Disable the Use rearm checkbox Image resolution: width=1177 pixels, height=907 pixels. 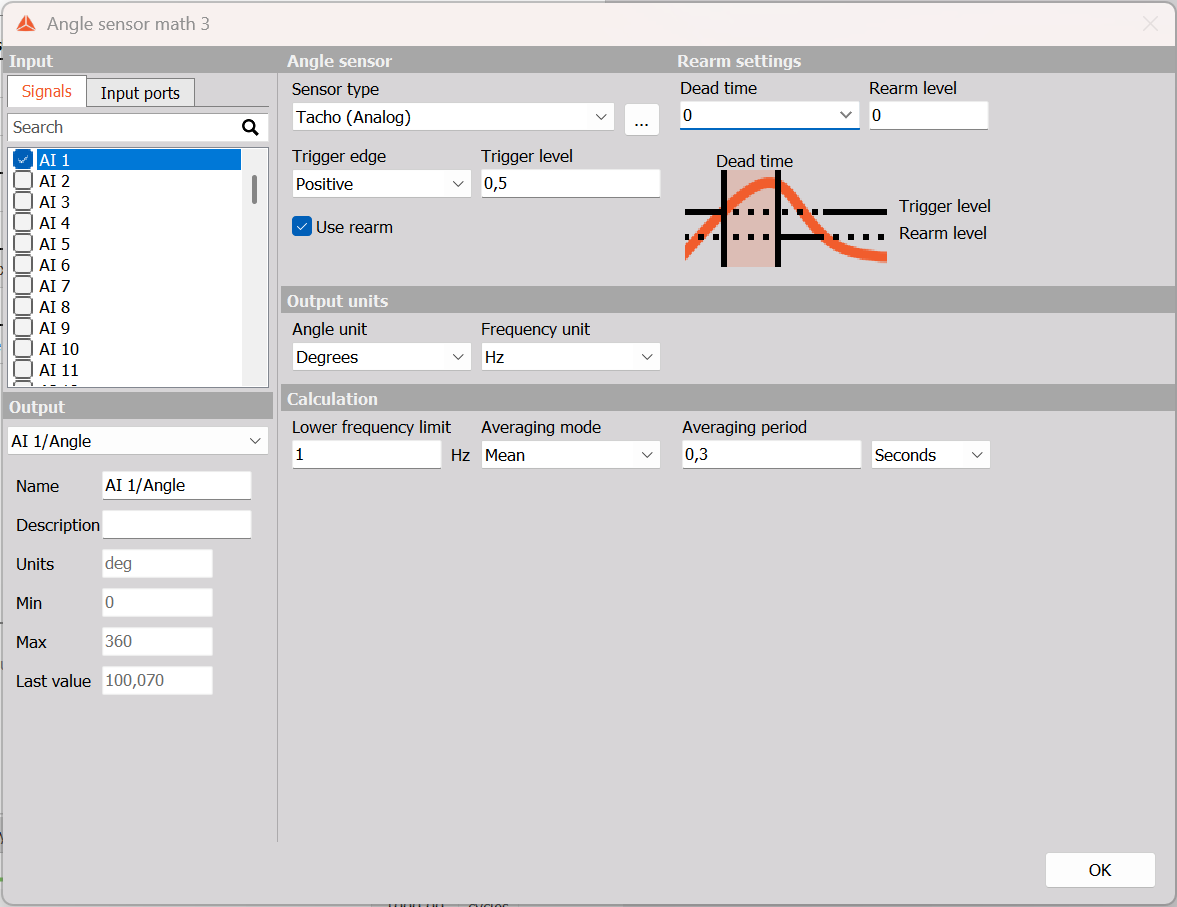pos(302,227)
